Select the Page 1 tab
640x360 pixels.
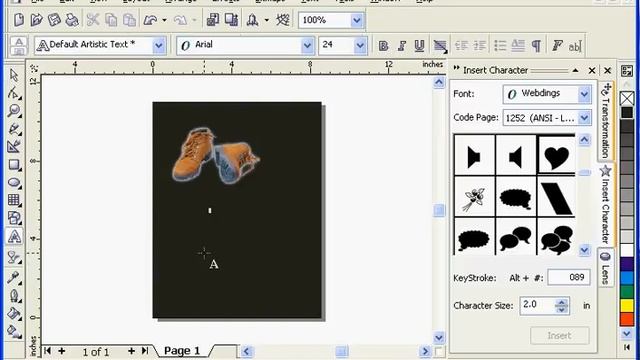point(182,350)
